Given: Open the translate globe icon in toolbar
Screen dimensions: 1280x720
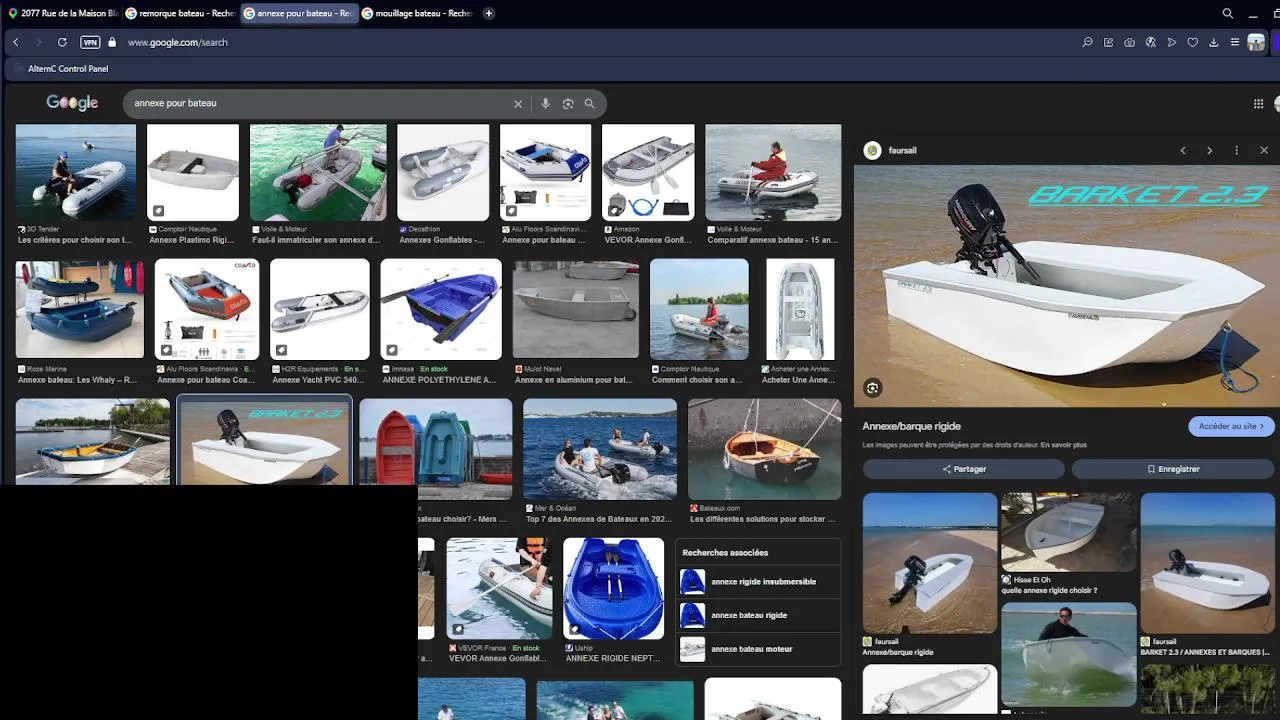Looking at the screenshot, I should [x=1150, y=42].
